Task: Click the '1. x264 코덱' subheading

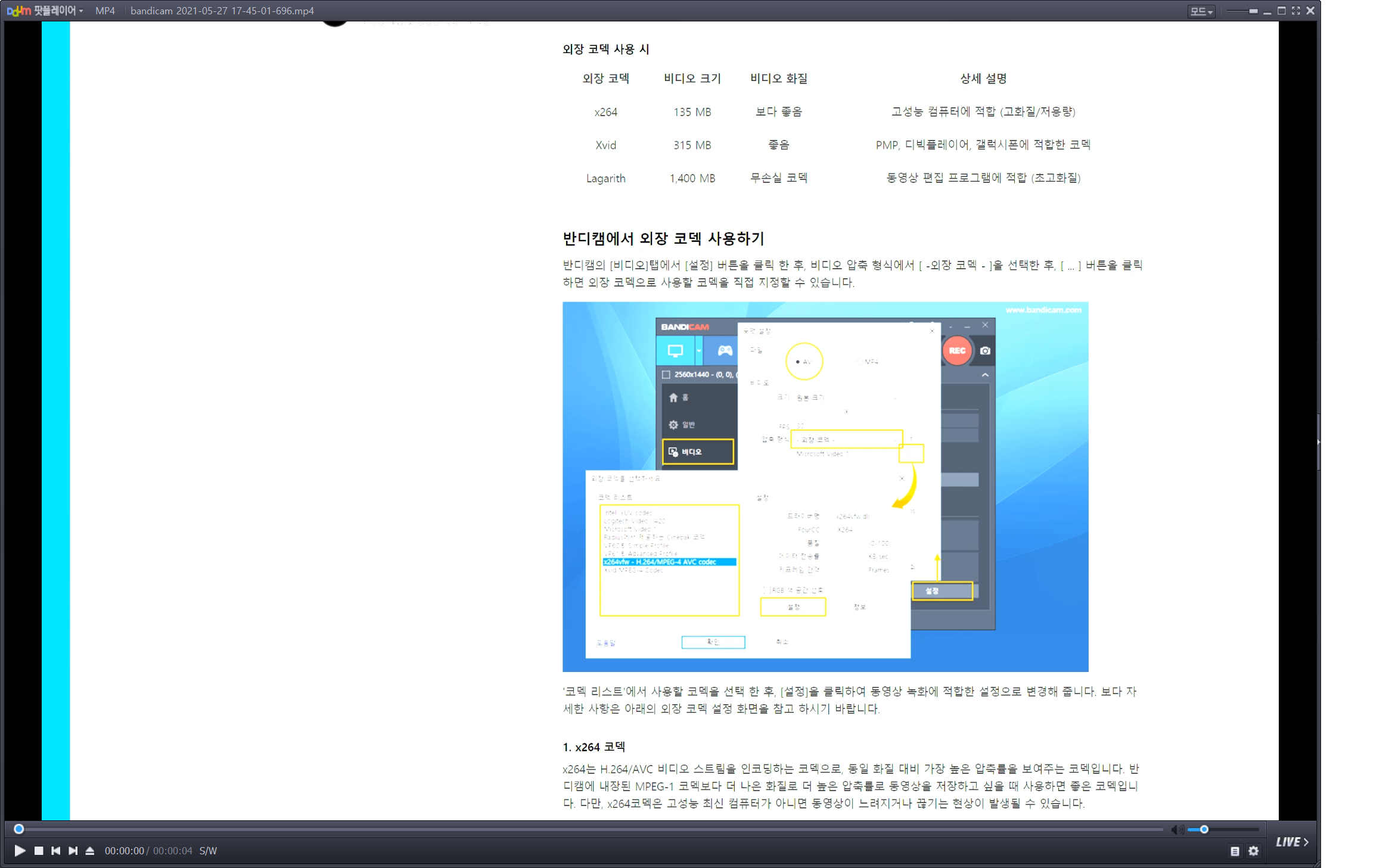Action: click(x=594, y=746)
